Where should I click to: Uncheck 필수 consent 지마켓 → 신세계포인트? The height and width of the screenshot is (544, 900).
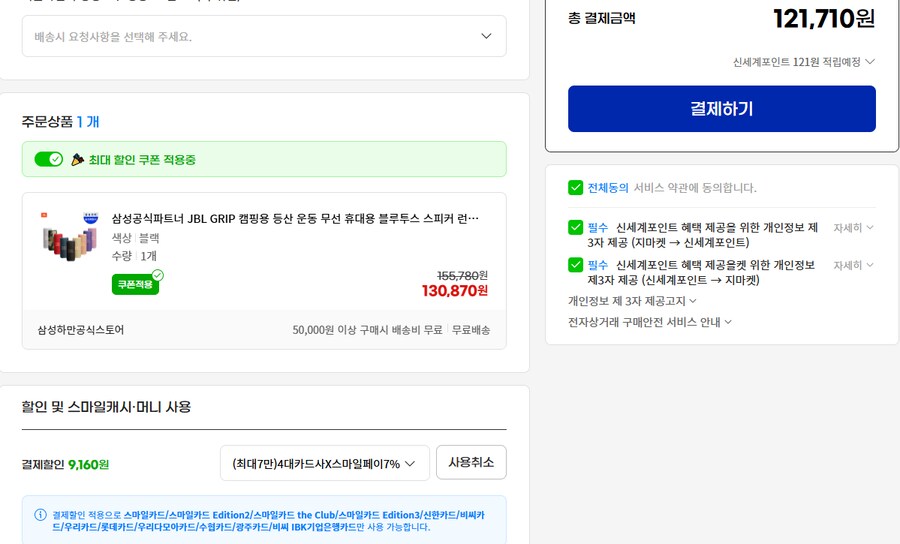click(x=575, y=227)
